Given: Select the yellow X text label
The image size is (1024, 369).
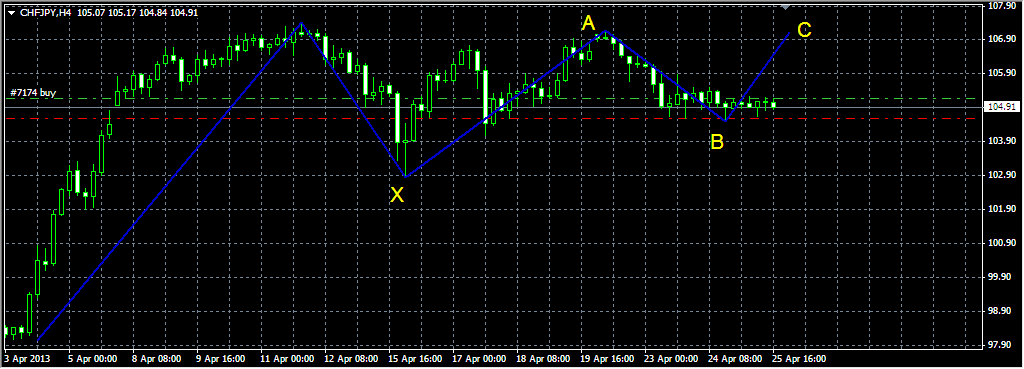Looking at the screenshot, I should tap(396, 195).
